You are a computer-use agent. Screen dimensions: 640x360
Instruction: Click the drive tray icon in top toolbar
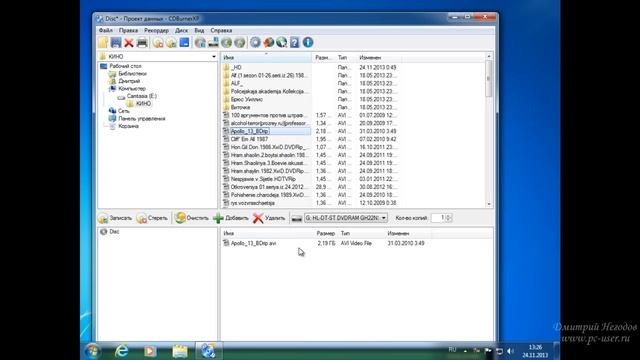click(213, 42)
